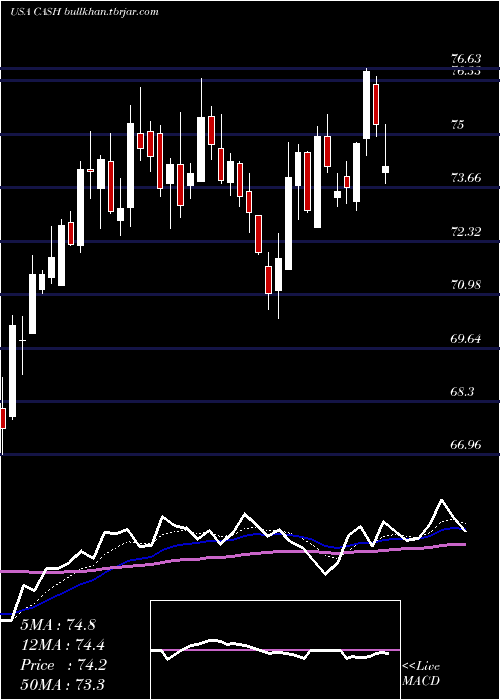Click the 70.98 price level label
The width and height of the screenshot is (500, 700).
466,284
